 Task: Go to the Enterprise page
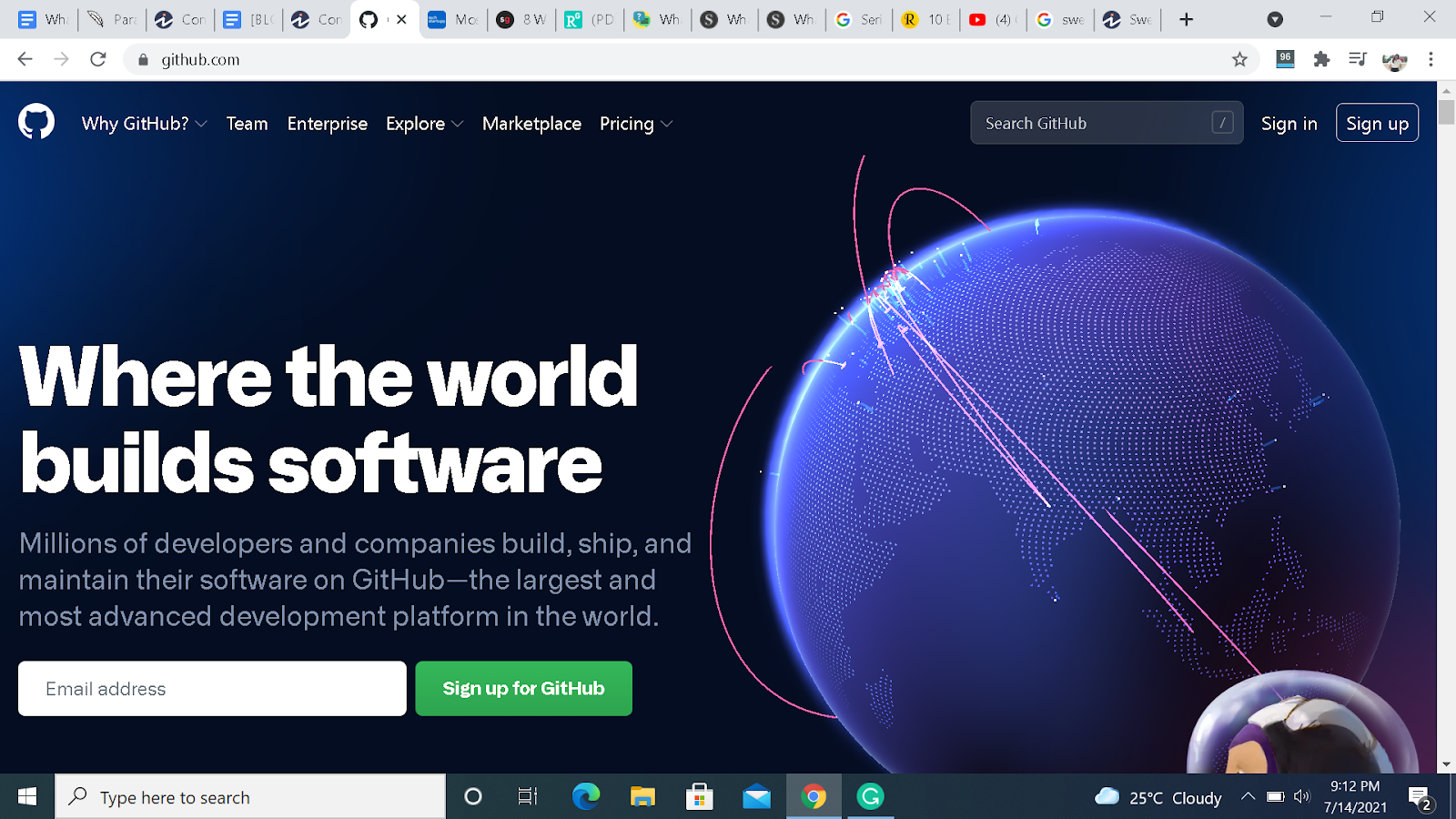tap(328, 124)
